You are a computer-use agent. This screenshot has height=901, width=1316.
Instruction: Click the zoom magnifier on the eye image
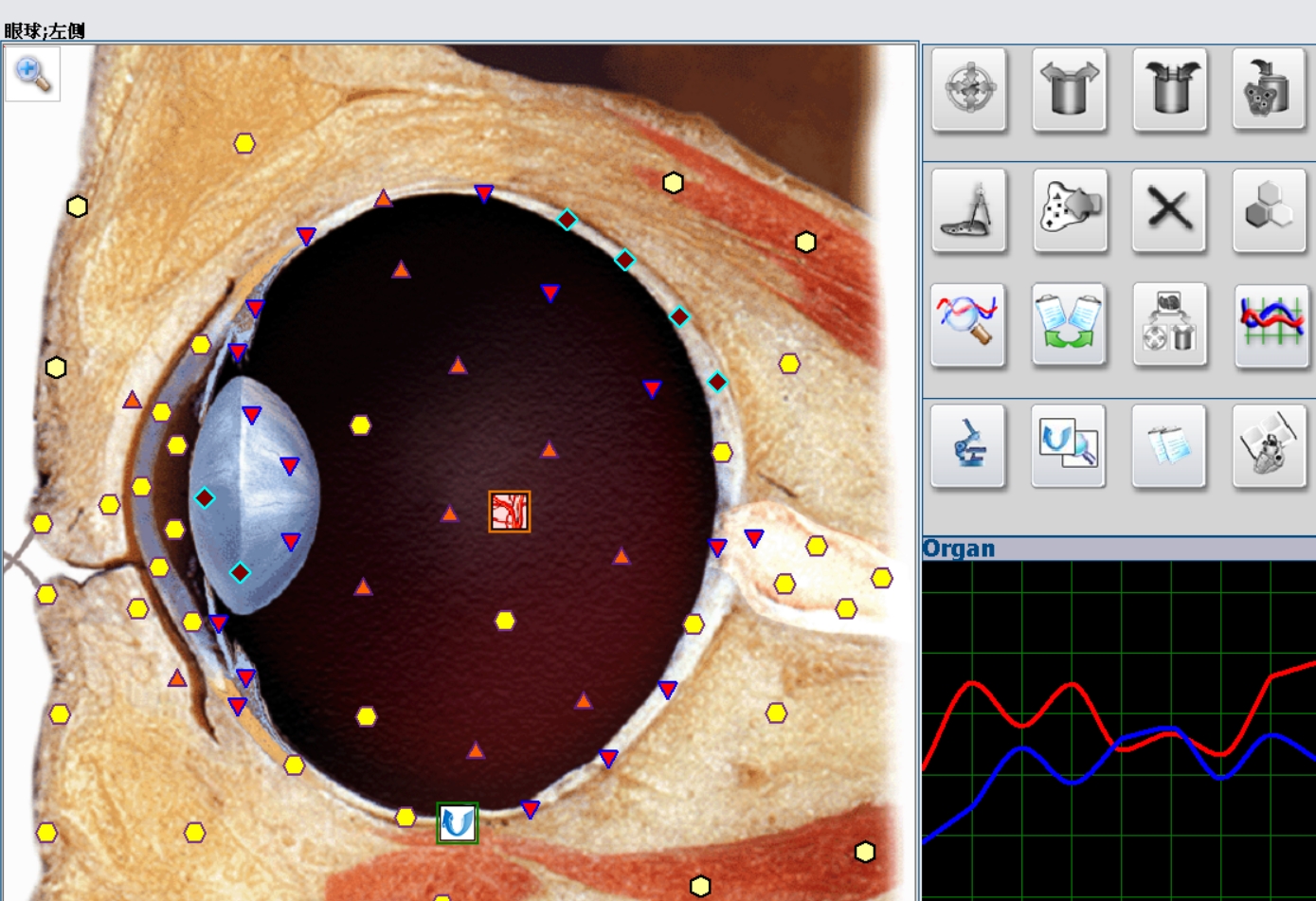tap(33, 74)
